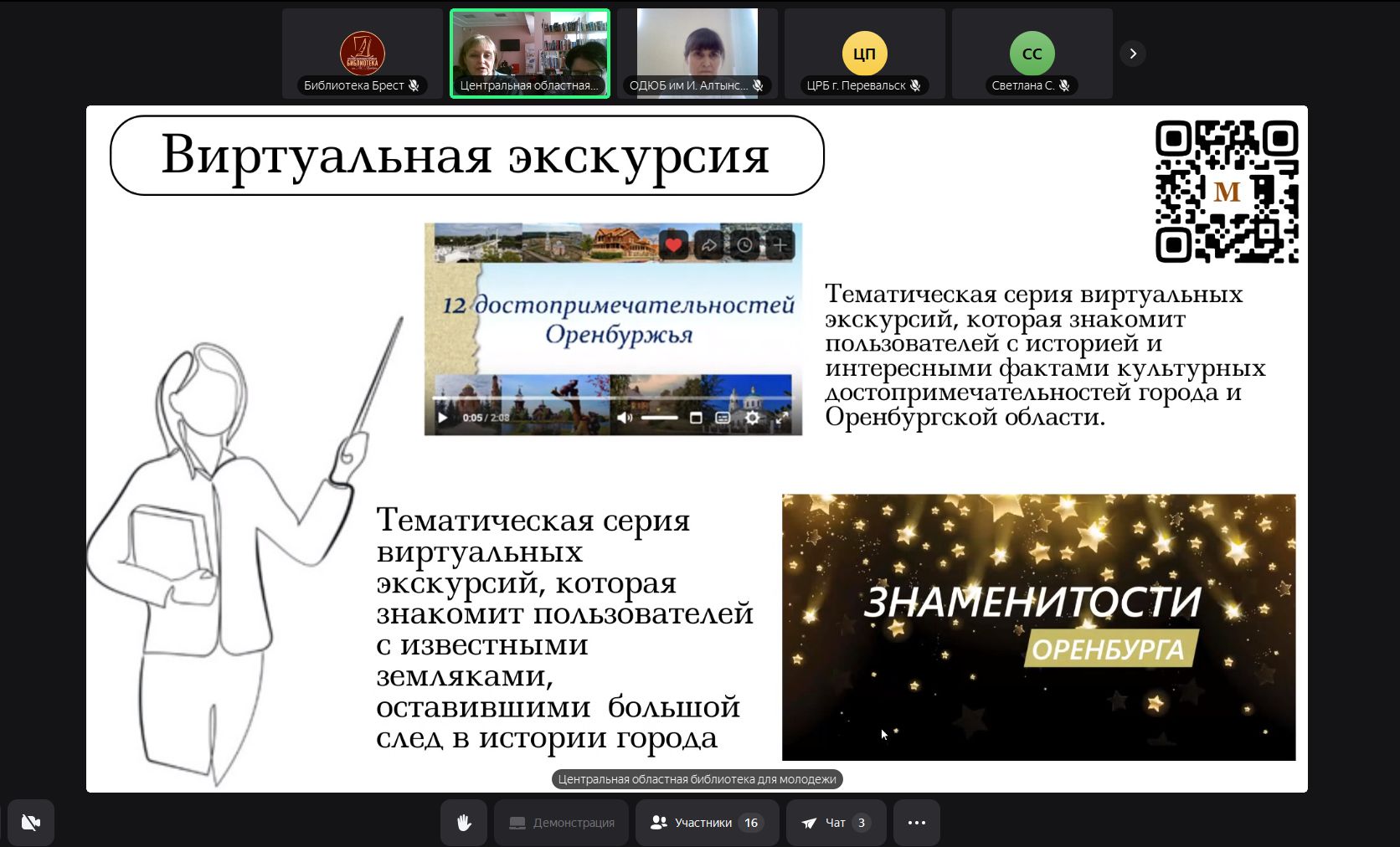Click the Светлана С. participant avatar
Image resolution: width=1400 pixels, height=847 pixels.
click(x=1032, y=54)
